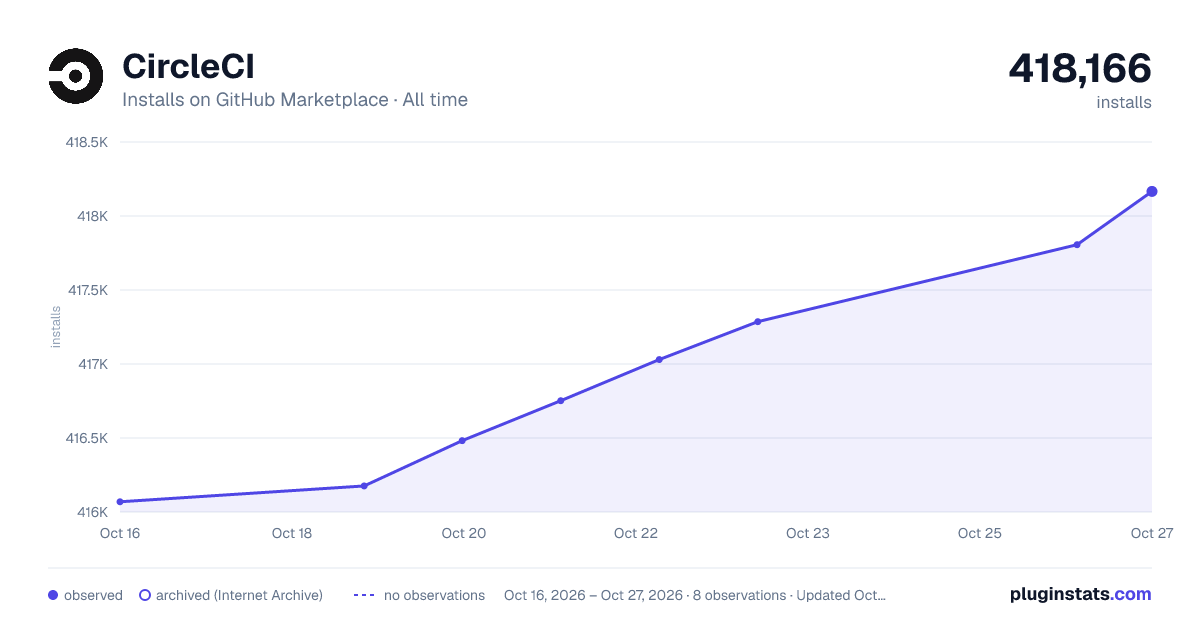1200x630 pixels.
Task: Click the archived (Internet Archive) legend circle icon
Action: [x=145, y=595]
